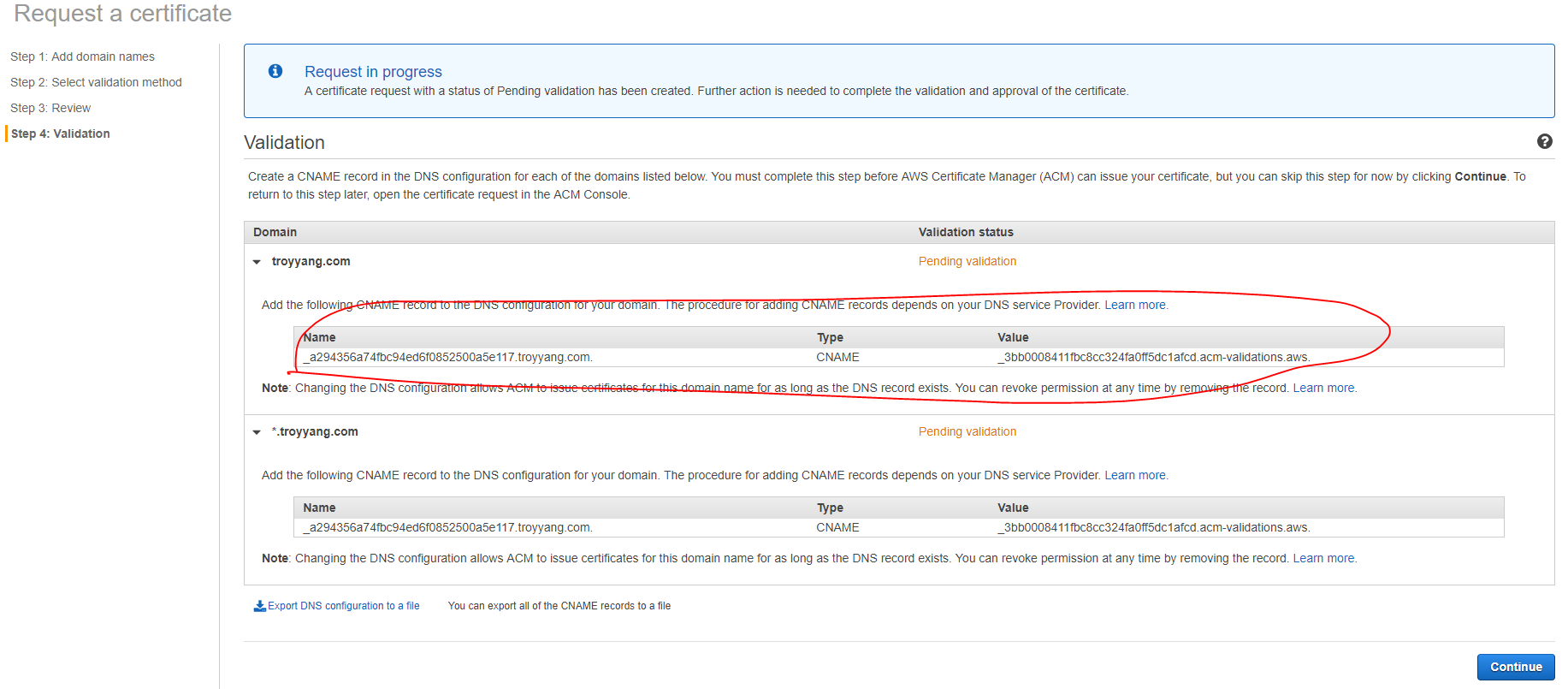Screen dimensions: 1568x689
Task: Open Learn more link in second Note
Action: 1323,559
